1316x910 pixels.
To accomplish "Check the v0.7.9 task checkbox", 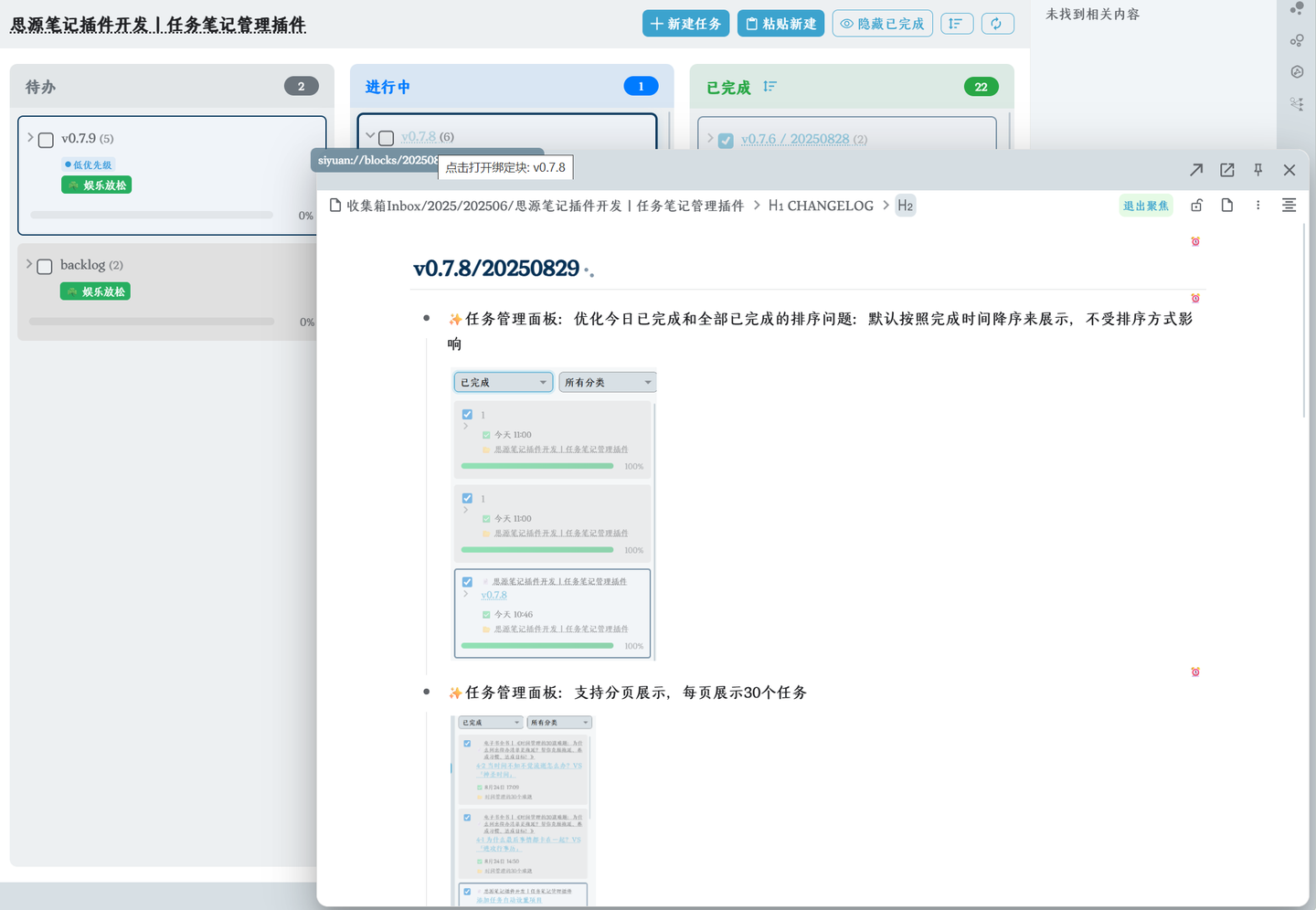I will [46, 140].
